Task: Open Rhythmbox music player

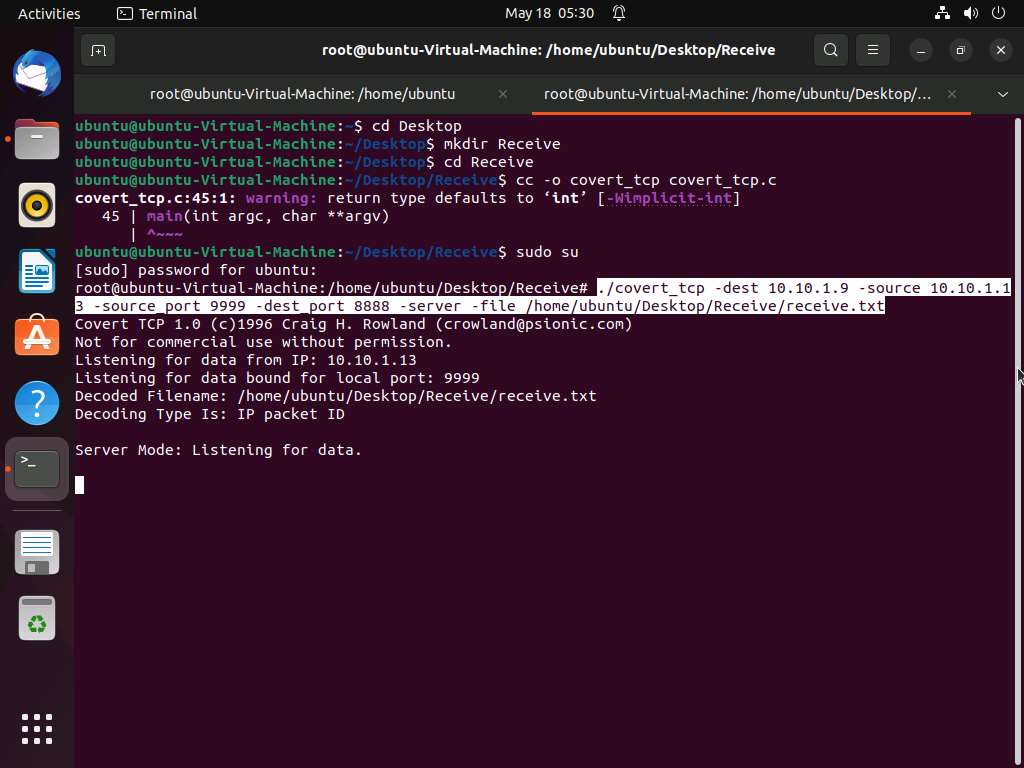Action: pos(37,206)
